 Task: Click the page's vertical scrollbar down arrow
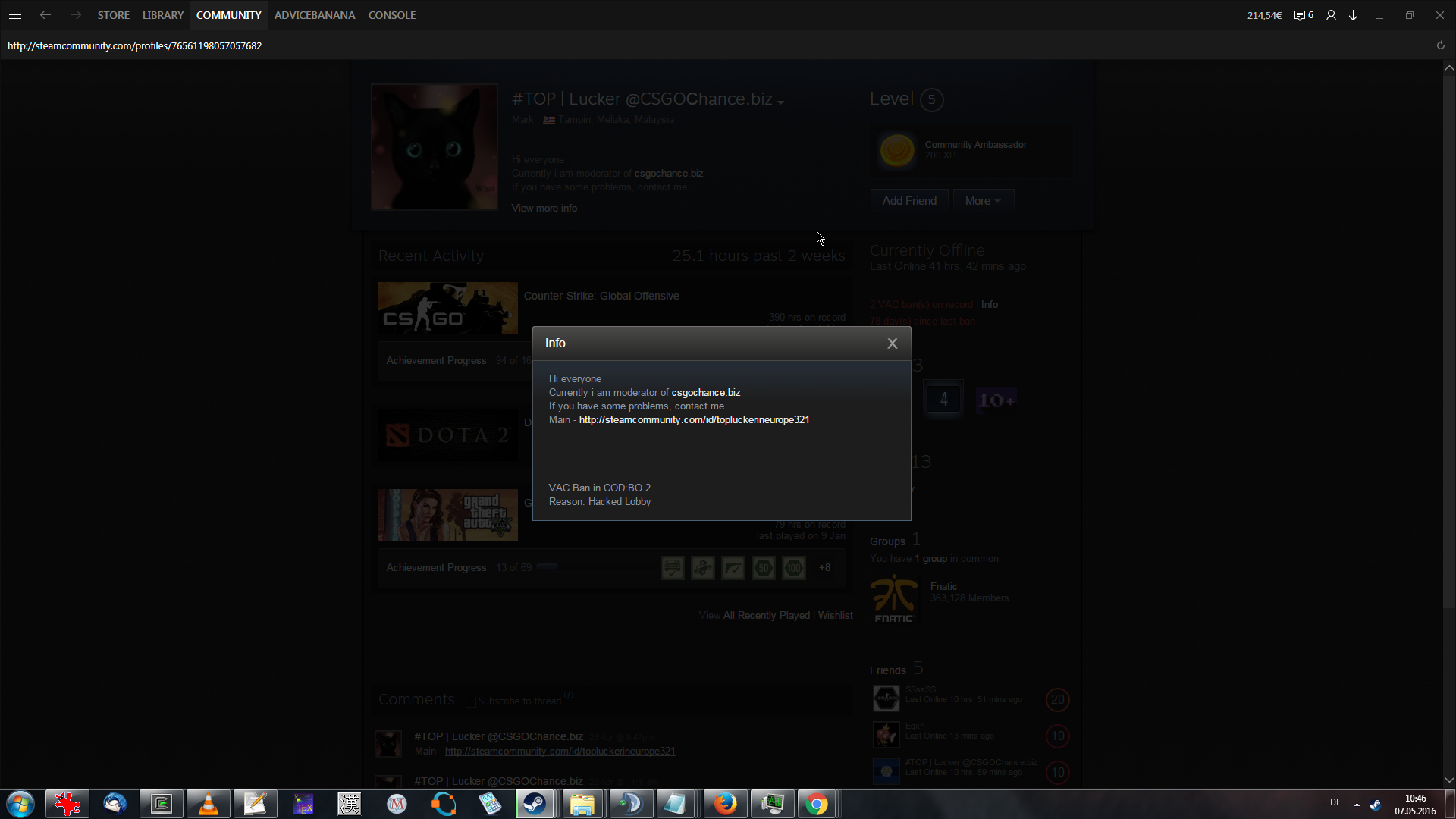tap(1449, 780)
